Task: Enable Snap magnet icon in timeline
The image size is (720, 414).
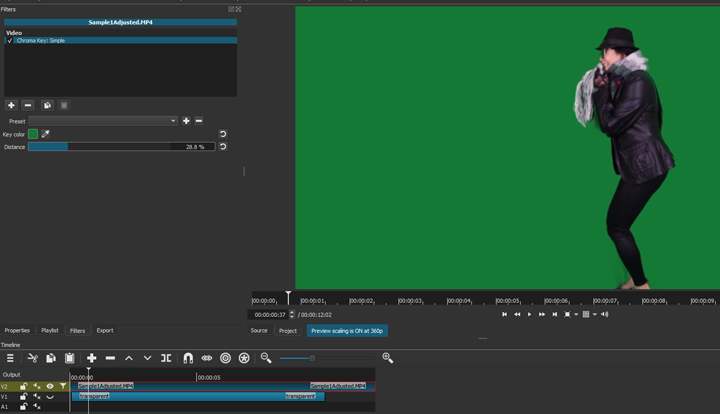Action: [187, 358]
